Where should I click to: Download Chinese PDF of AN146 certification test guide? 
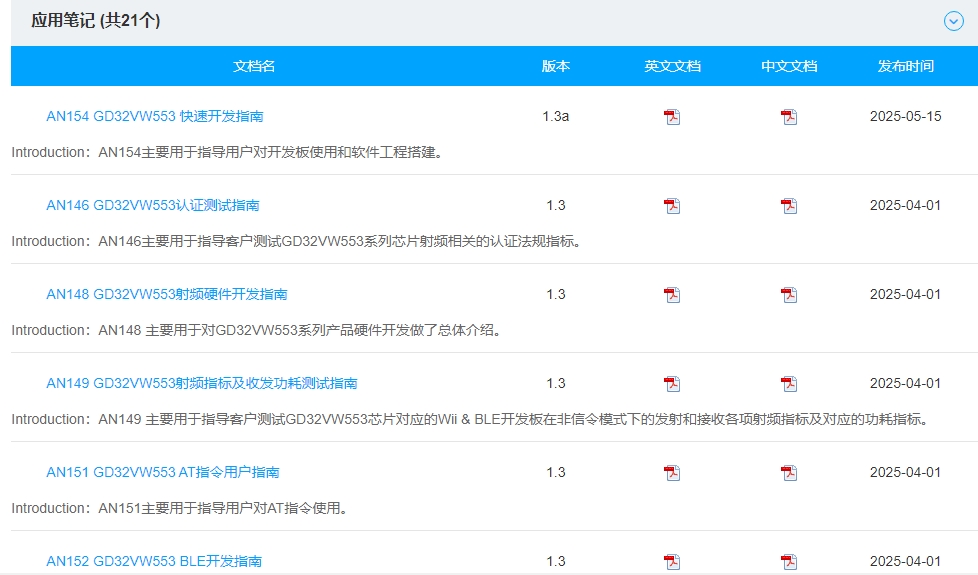coord(789,206)
